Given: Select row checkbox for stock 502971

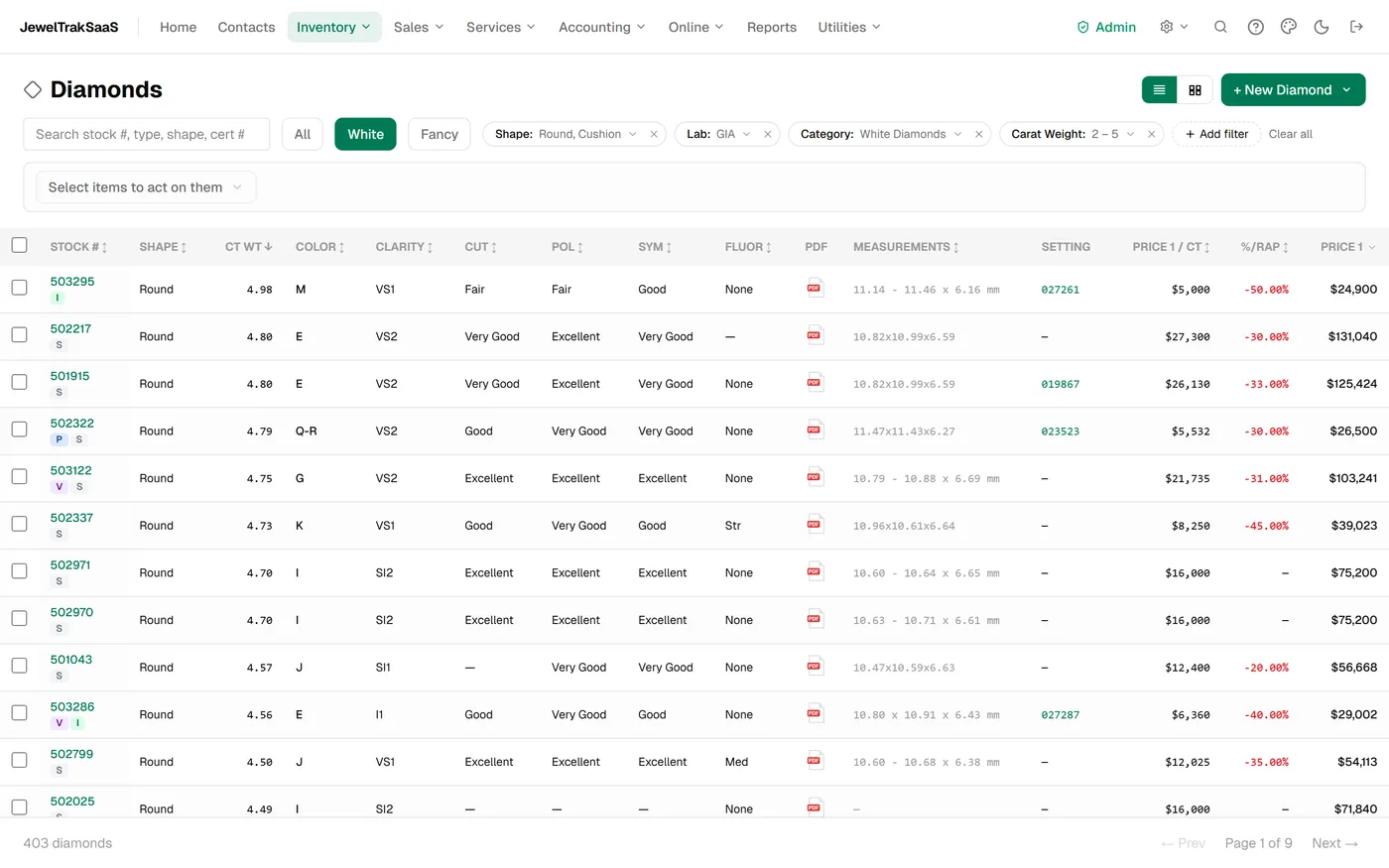Looking at the screenshot, I should point(19,571).
